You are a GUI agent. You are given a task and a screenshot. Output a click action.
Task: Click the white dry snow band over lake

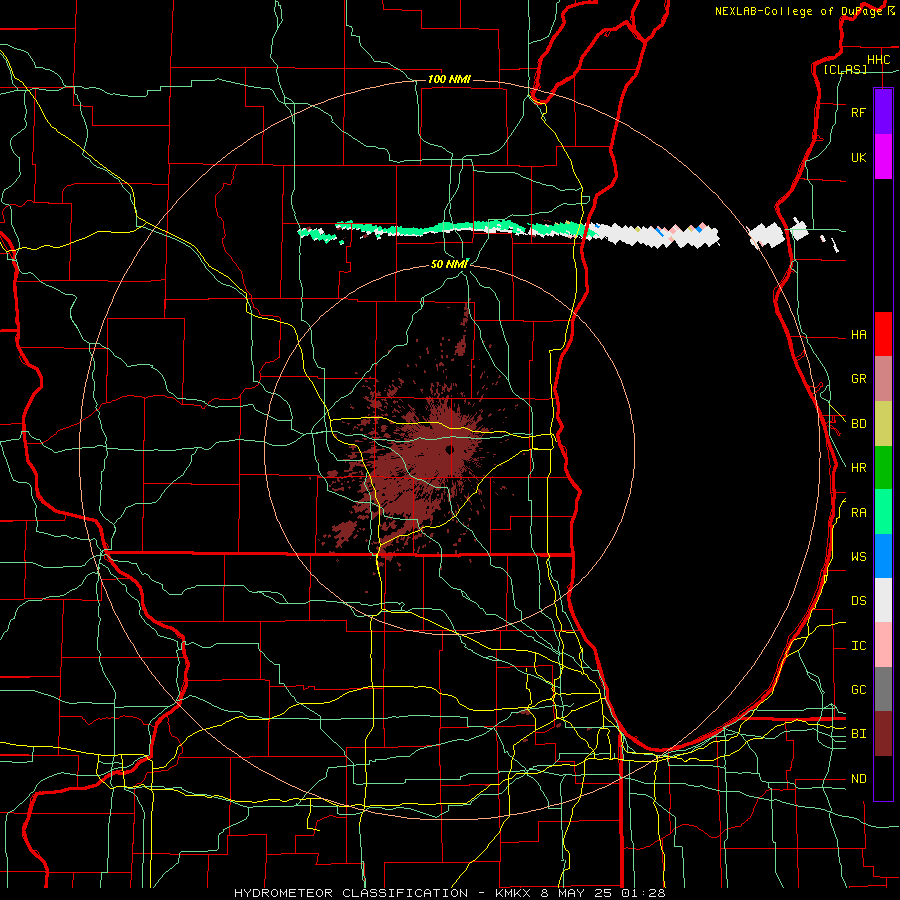click(x=653, y=235)
